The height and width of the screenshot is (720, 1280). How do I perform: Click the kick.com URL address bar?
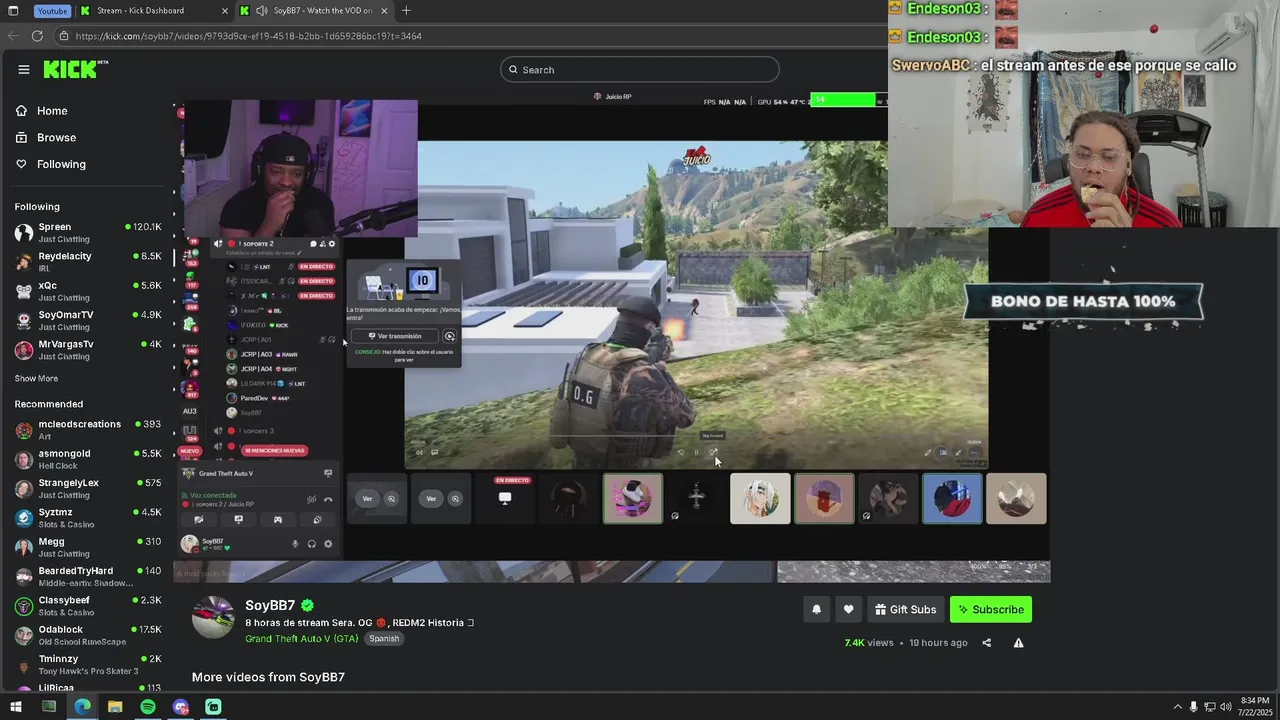(470, 36)
